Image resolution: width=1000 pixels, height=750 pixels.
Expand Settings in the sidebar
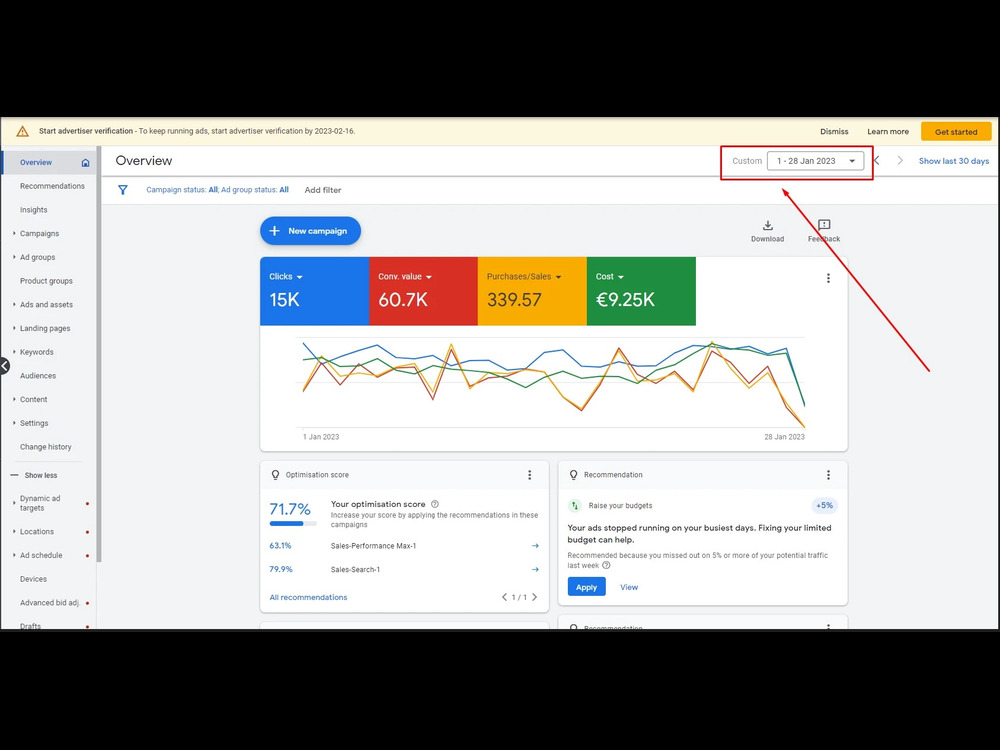pyautogui.click(x=14, y=423)
